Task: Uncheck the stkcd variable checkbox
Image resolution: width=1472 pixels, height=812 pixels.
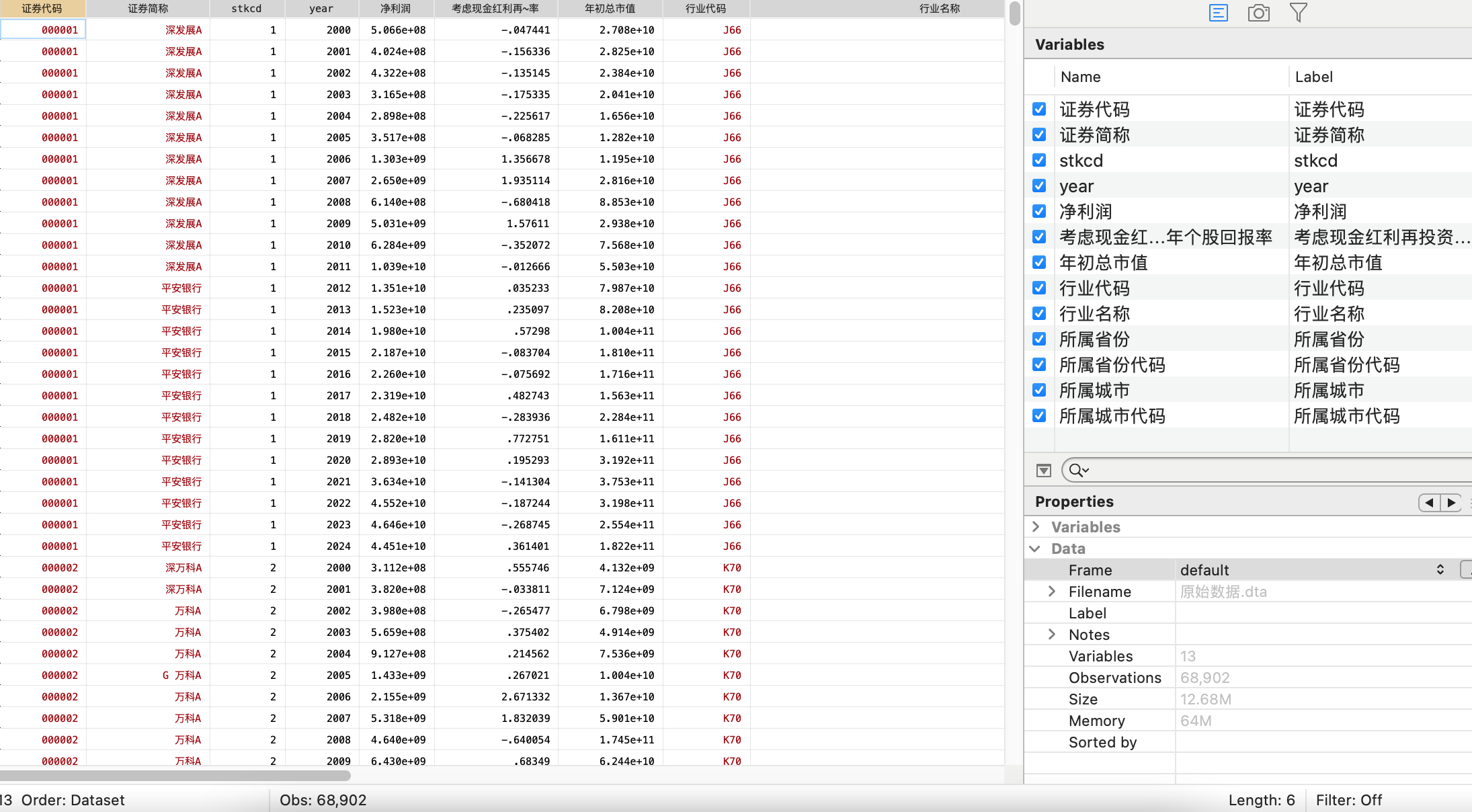Action: click(1039, 160)
